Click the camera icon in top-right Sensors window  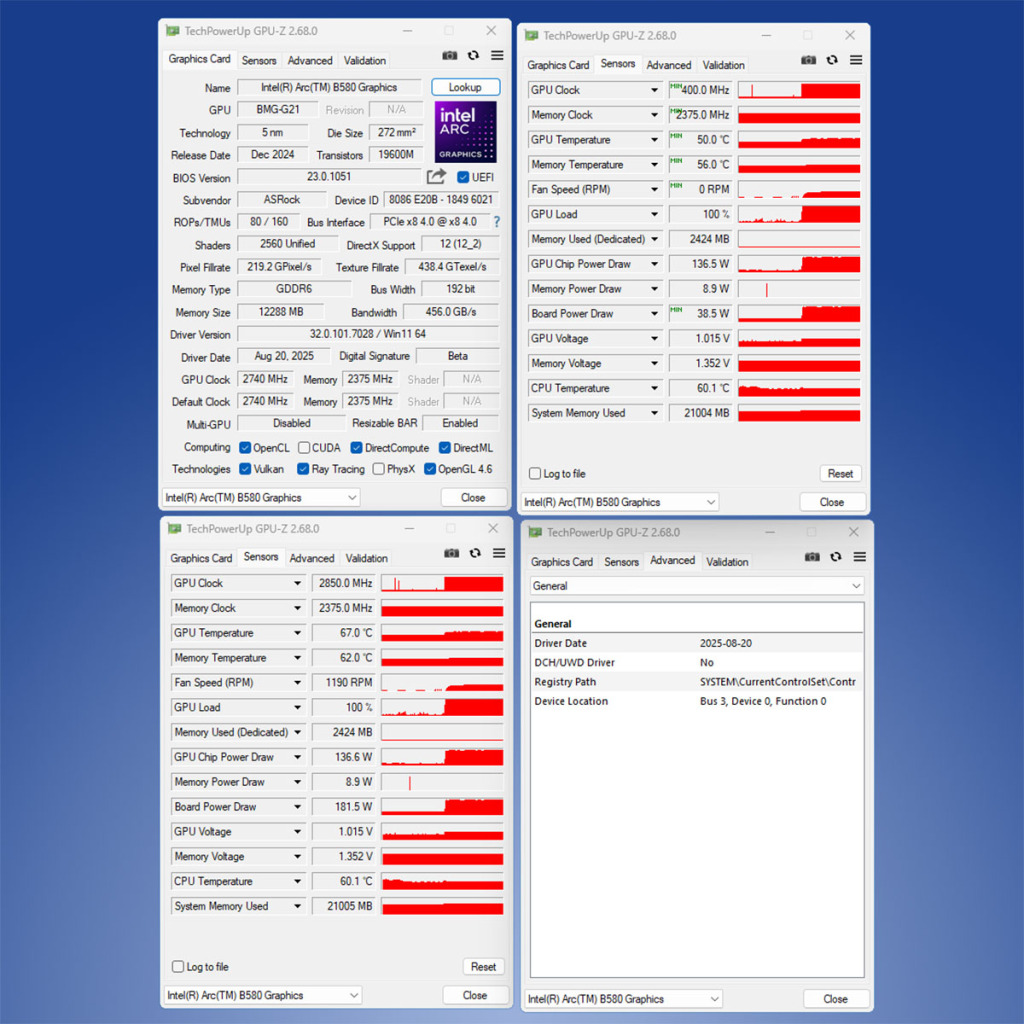click(808, 60)
